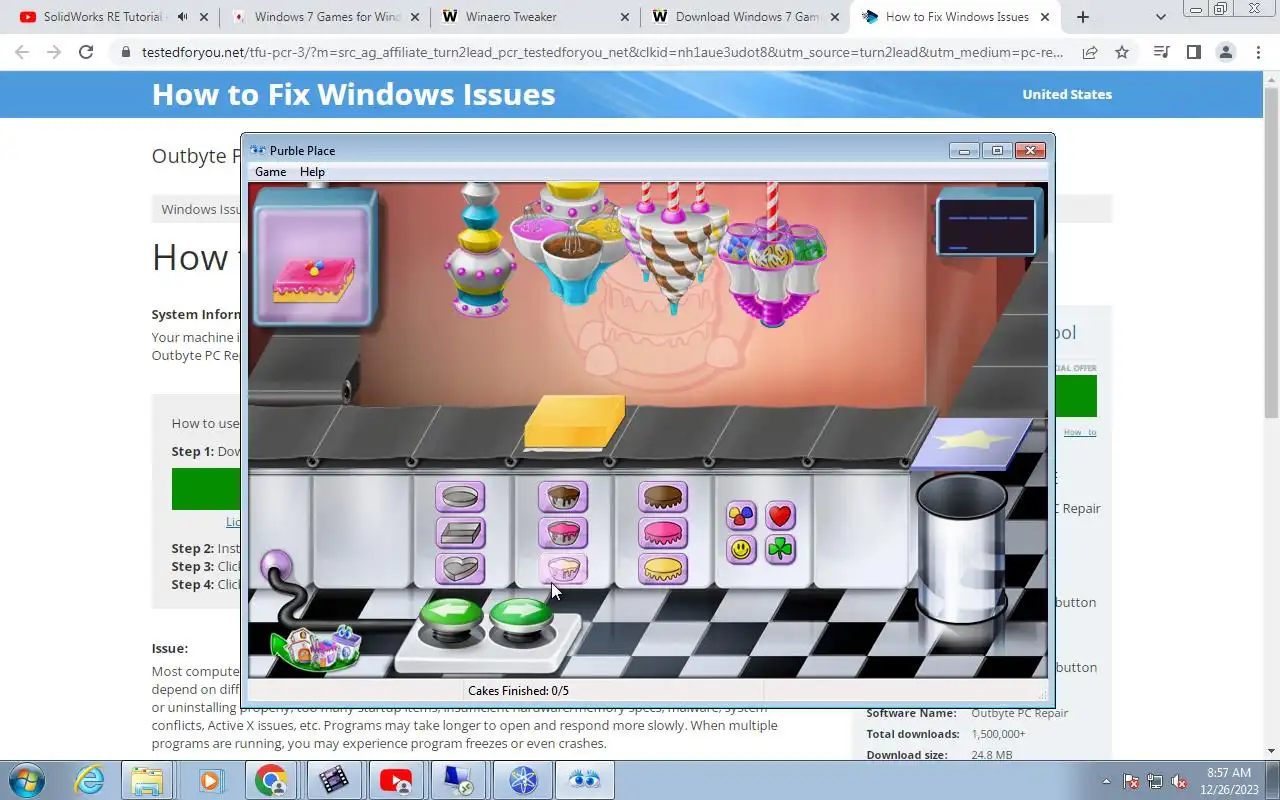Reload the current web page
Viewport: 1280px width, 800px height.
point(86,53)
